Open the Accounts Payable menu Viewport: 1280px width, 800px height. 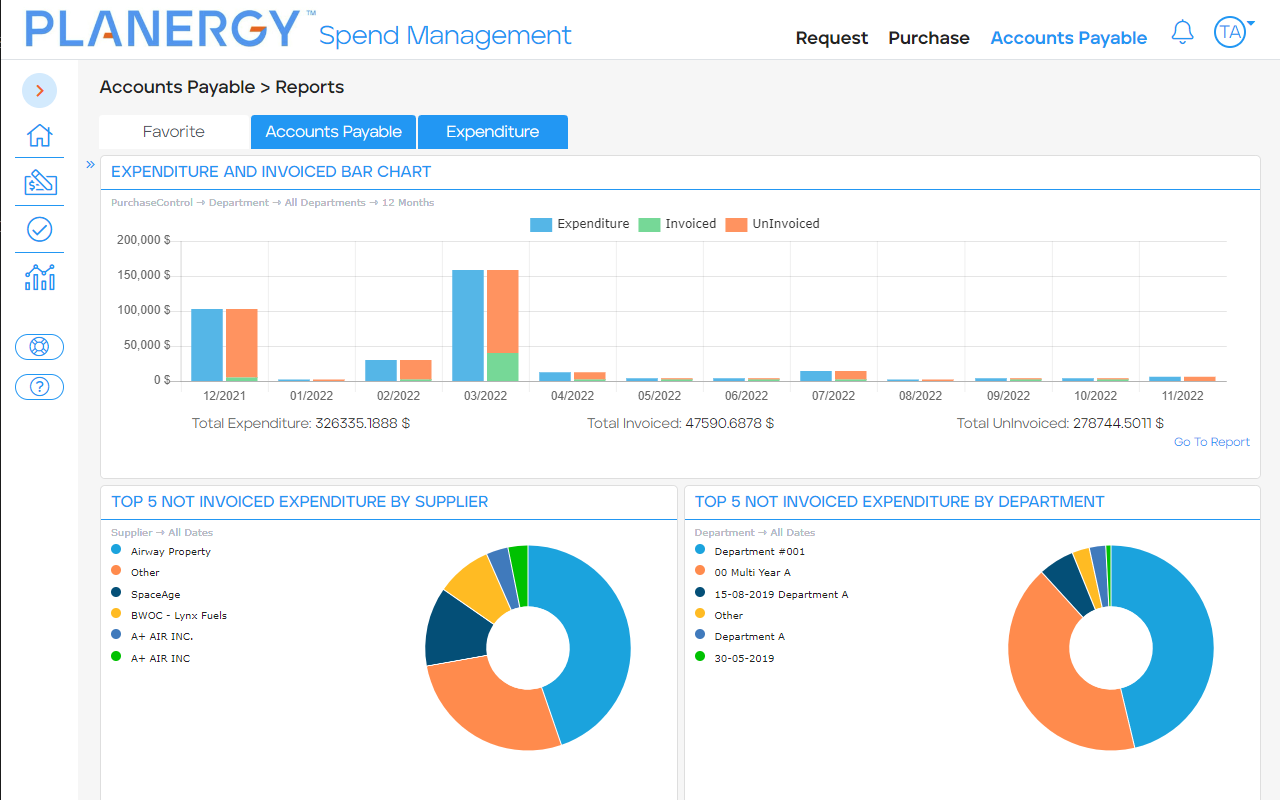1068,38
